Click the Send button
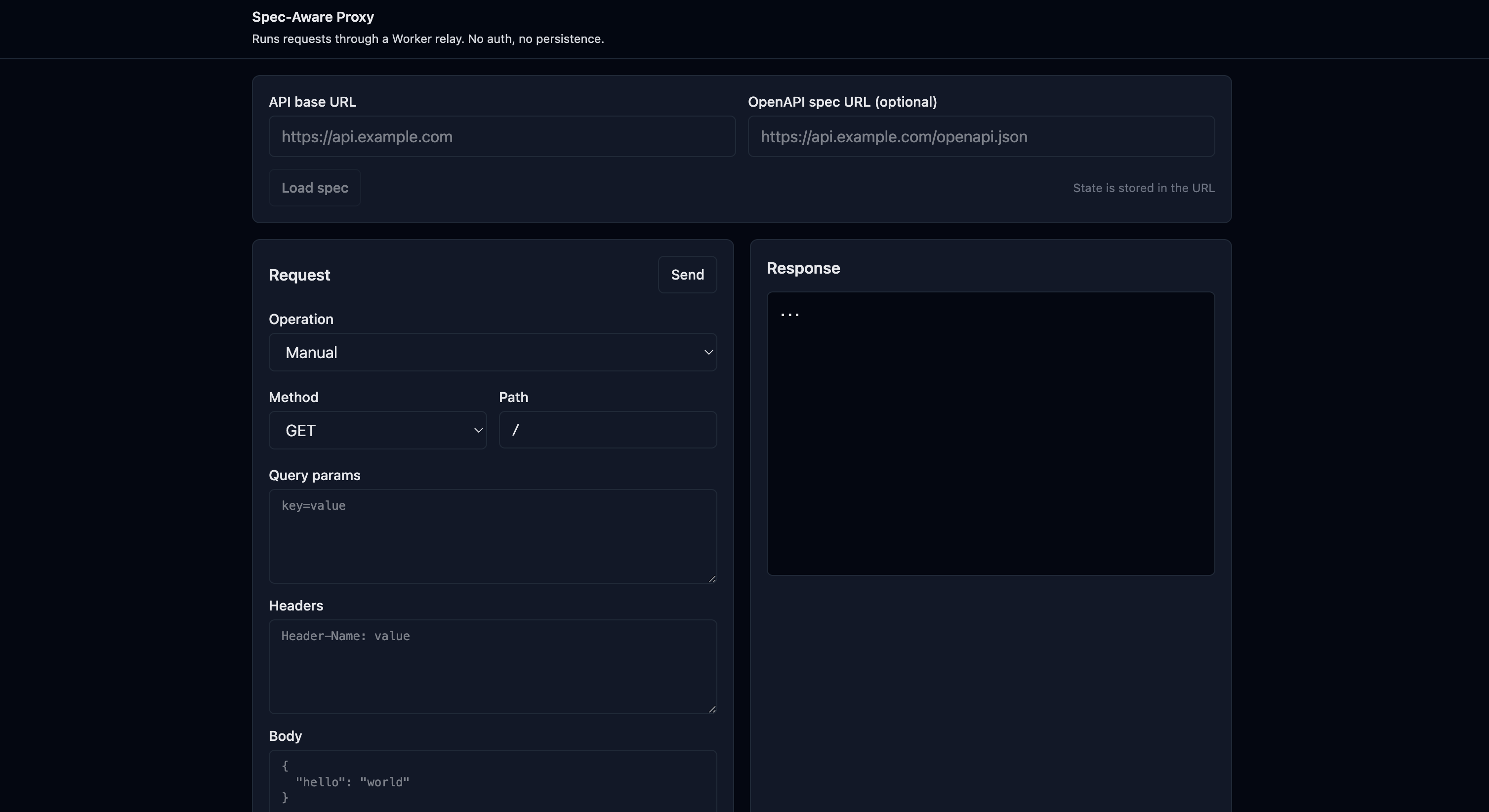Screen dimensions: 1489x812 pos(687,275)
